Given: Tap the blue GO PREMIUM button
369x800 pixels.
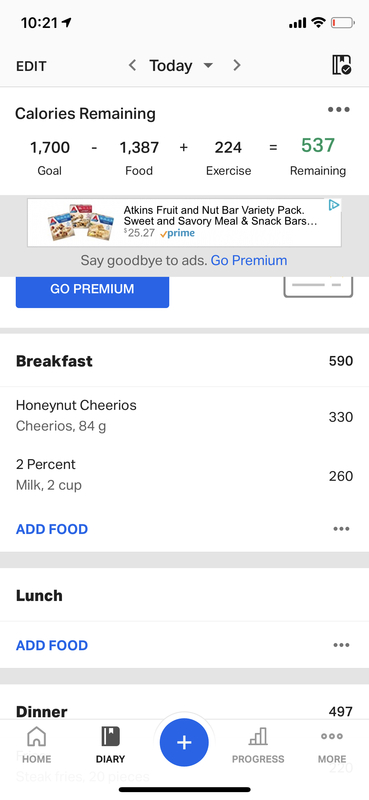Looking at the screenshot, I should pyautogui.click(x=92, y=291).
